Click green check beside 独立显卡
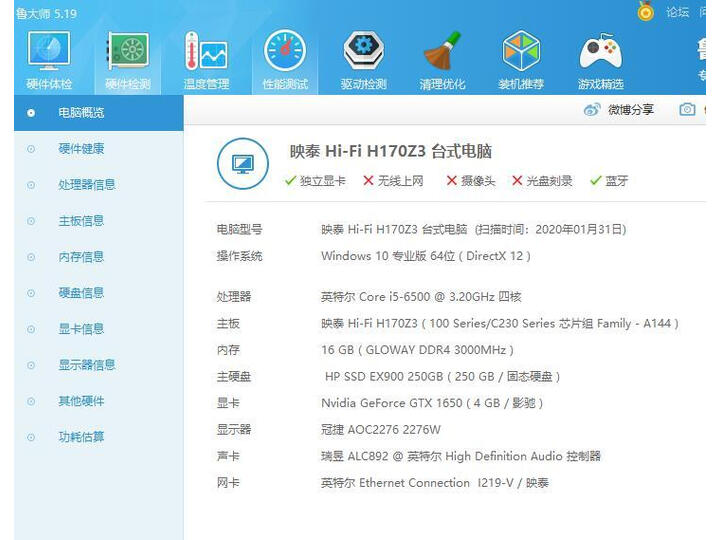720x540 pixels. coord(290,181)
